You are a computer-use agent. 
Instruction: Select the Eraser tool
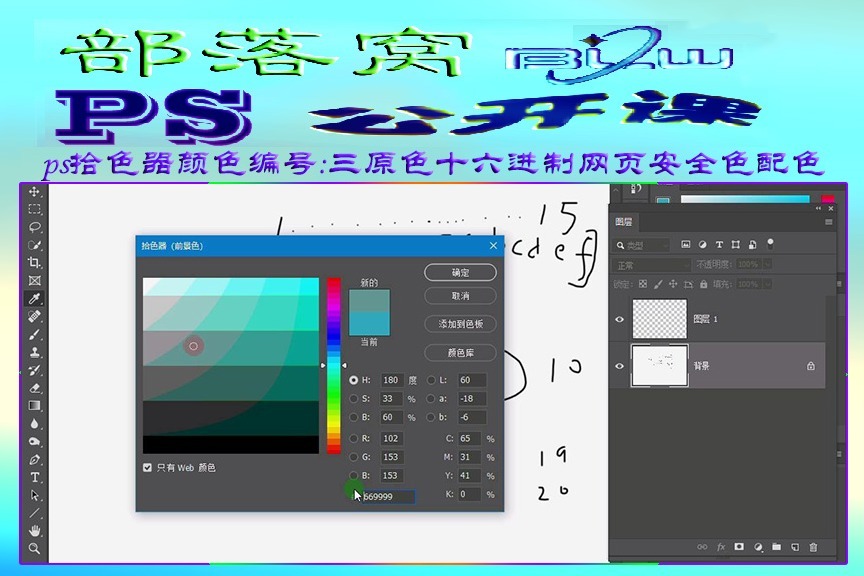34,388
